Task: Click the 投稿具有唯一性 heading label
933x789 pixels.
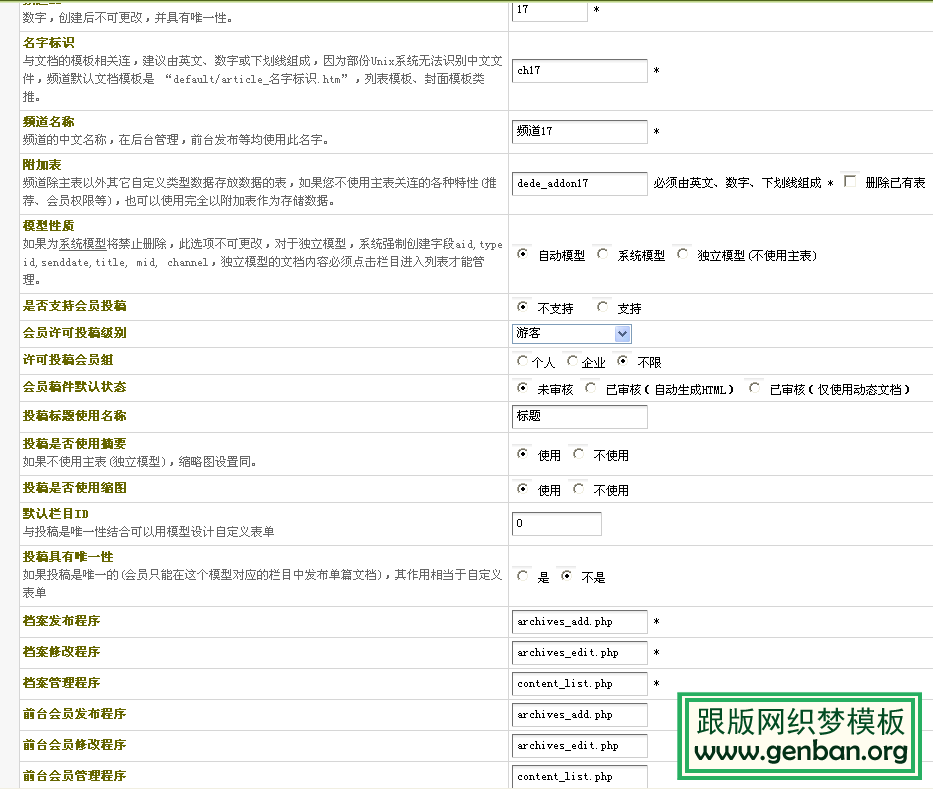Action: click(x=68, y=557)
